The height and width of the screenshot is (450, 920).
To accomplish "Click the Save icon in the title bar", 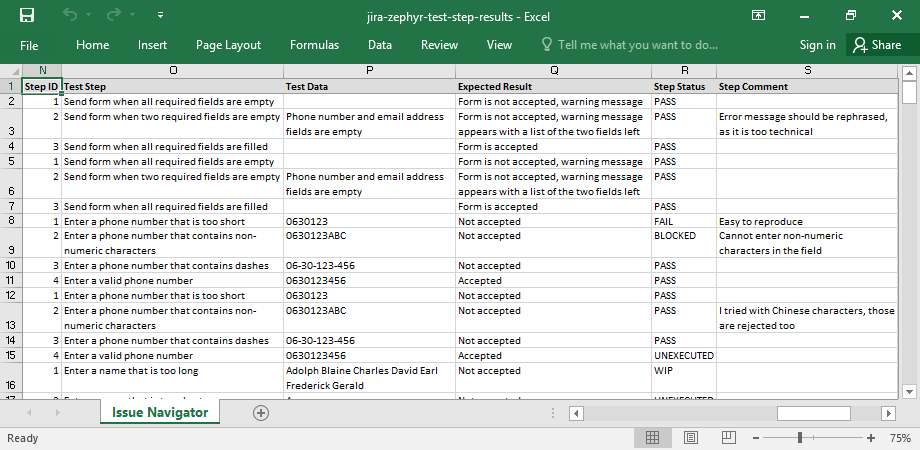I will 27,15.
